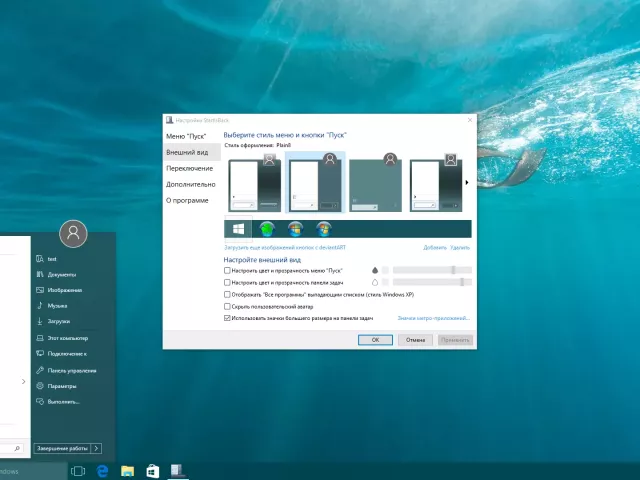The width and height of the screenshot is (640, 480).
Task: Expand the all programs arrow in Start menu
Action: pos(22,380)
